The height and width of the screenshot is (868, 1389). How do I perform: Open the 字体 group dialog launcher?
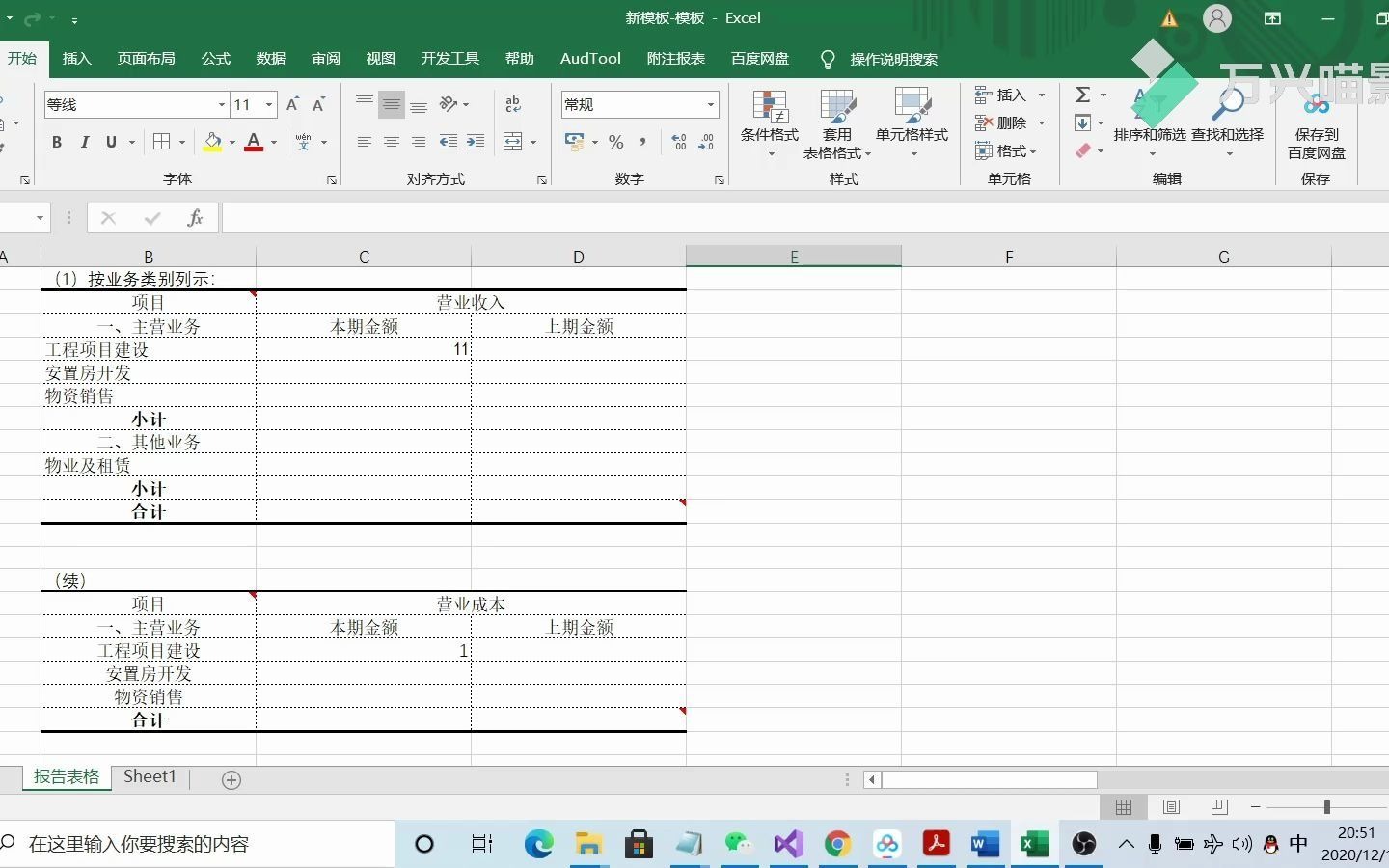pos(332,180)
